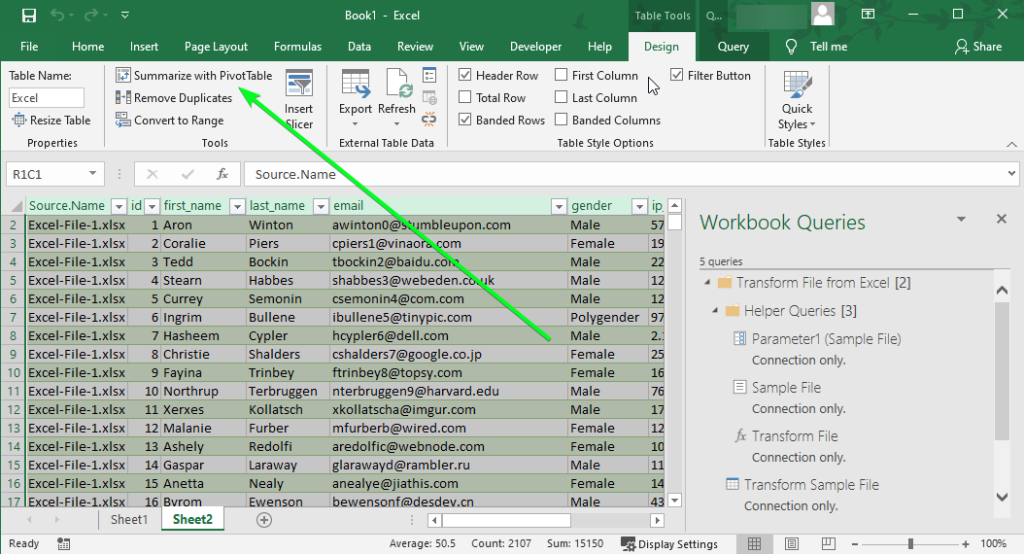Enable the Total Row checkbox
The image size is (1024, 554).
coord(465,97)
